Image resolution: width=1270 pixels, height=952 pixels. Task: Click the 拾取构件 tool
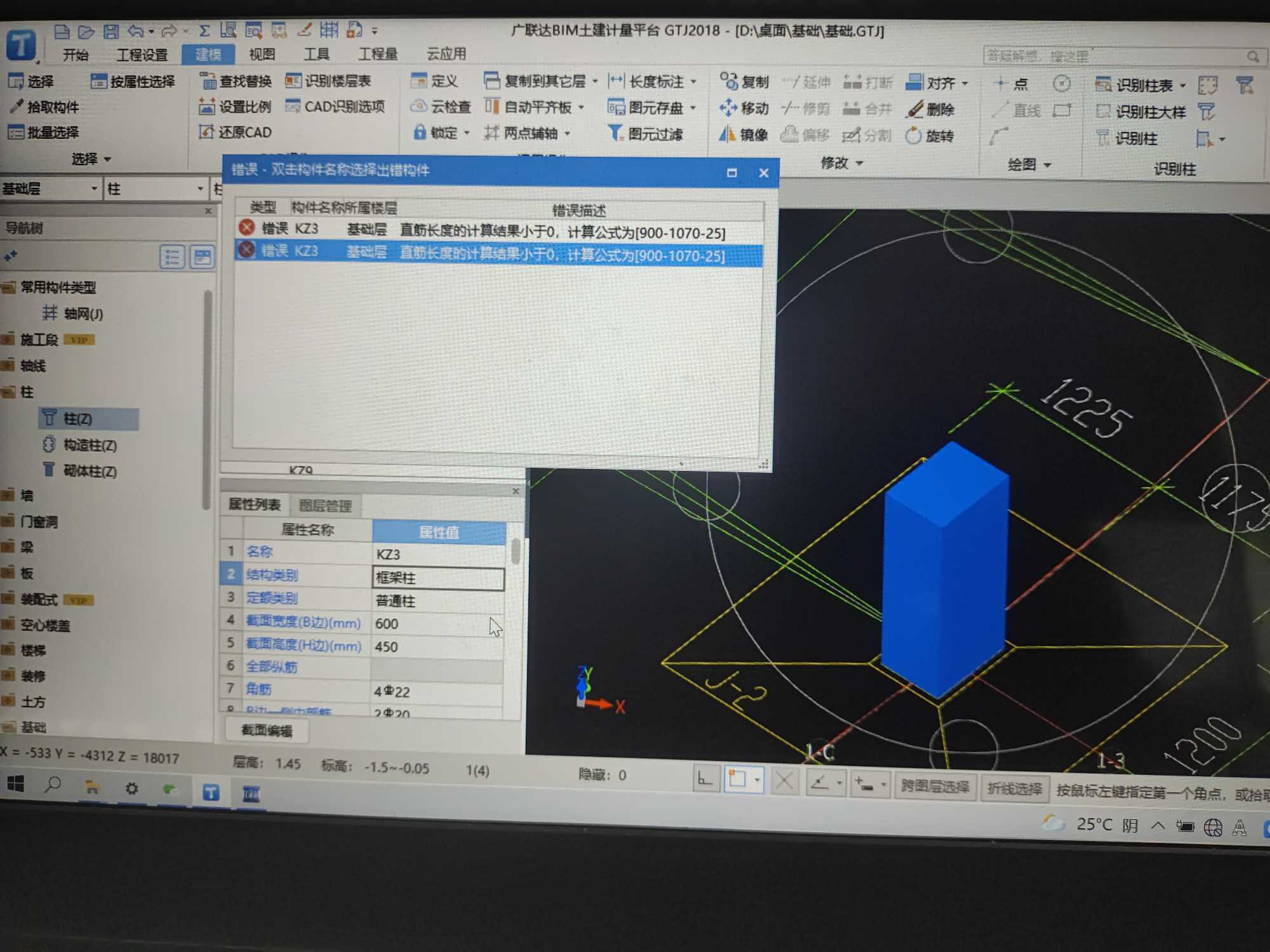(x=44, y=107)
